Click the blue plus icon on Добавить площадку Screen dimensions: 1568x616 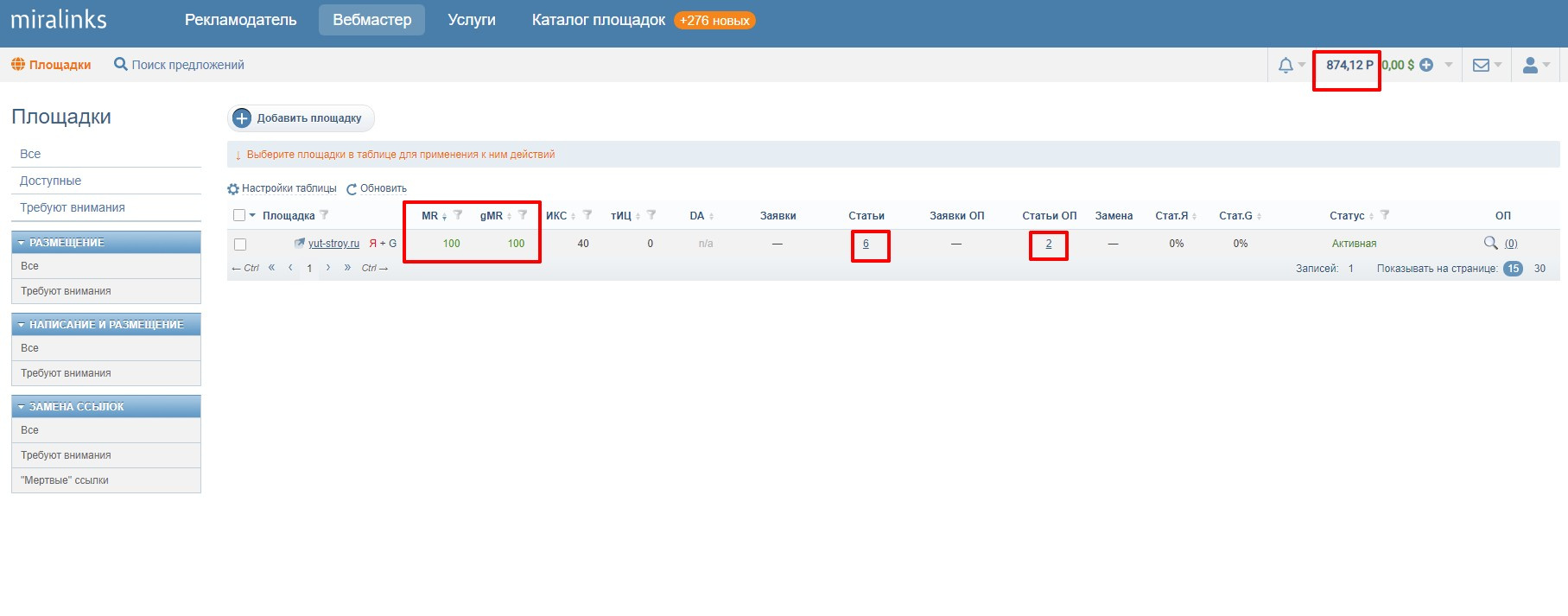point(242,118)
